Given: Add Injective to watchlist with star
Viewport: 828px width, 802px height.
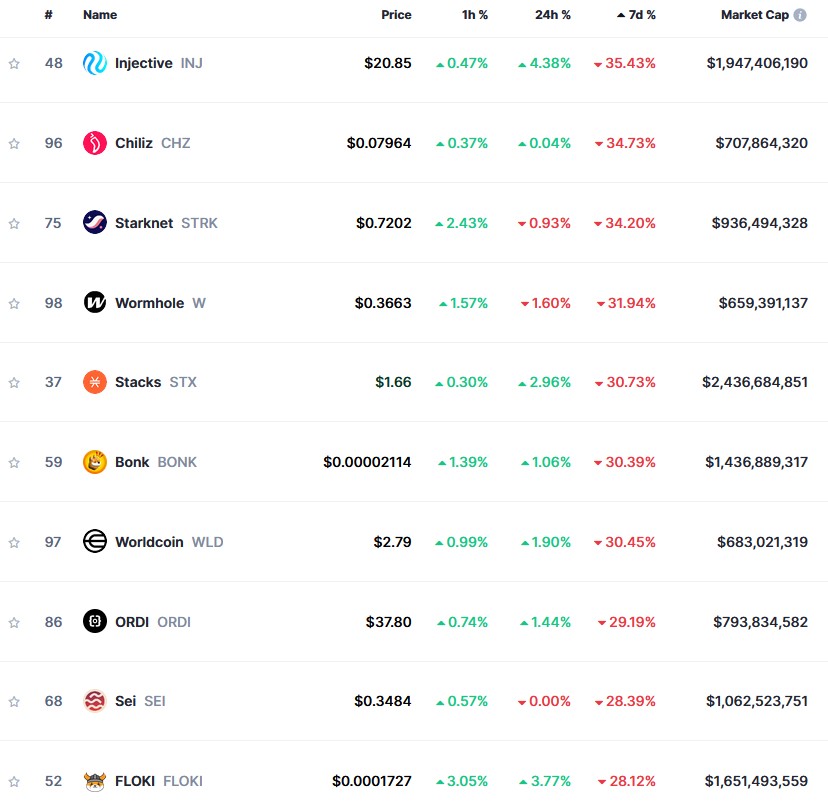Looking at the screenshot, I should pyautogui.click(x=14, y=63).
